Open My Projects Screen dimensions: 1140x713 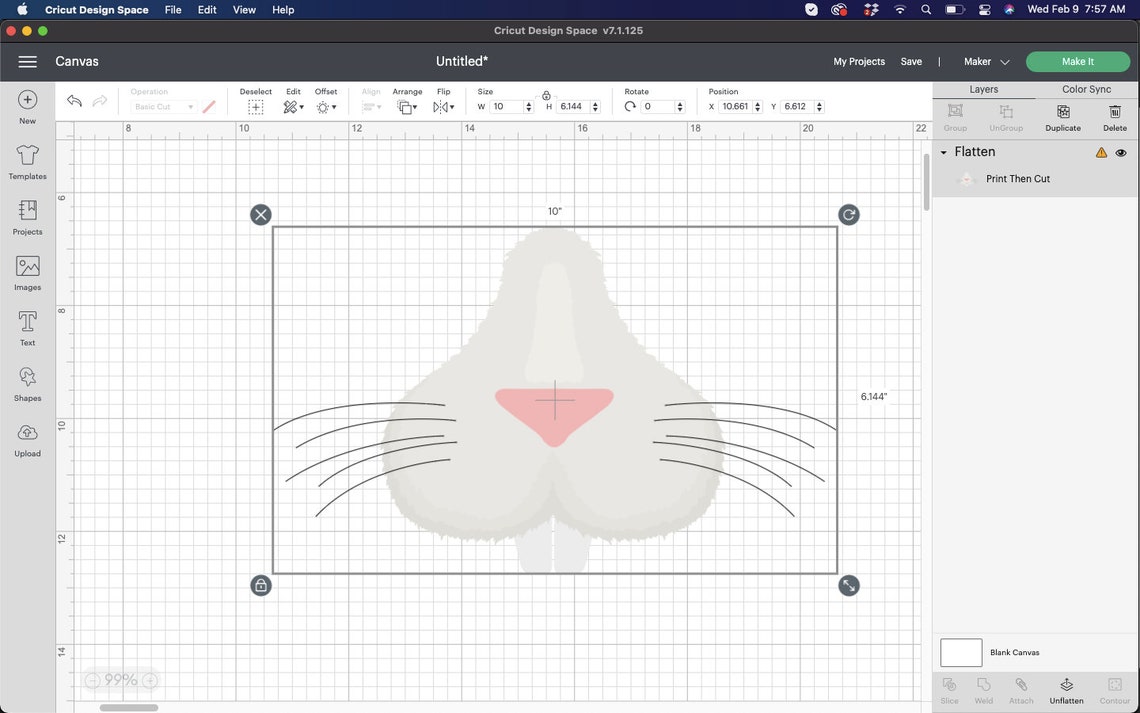[x=858, y=61]
